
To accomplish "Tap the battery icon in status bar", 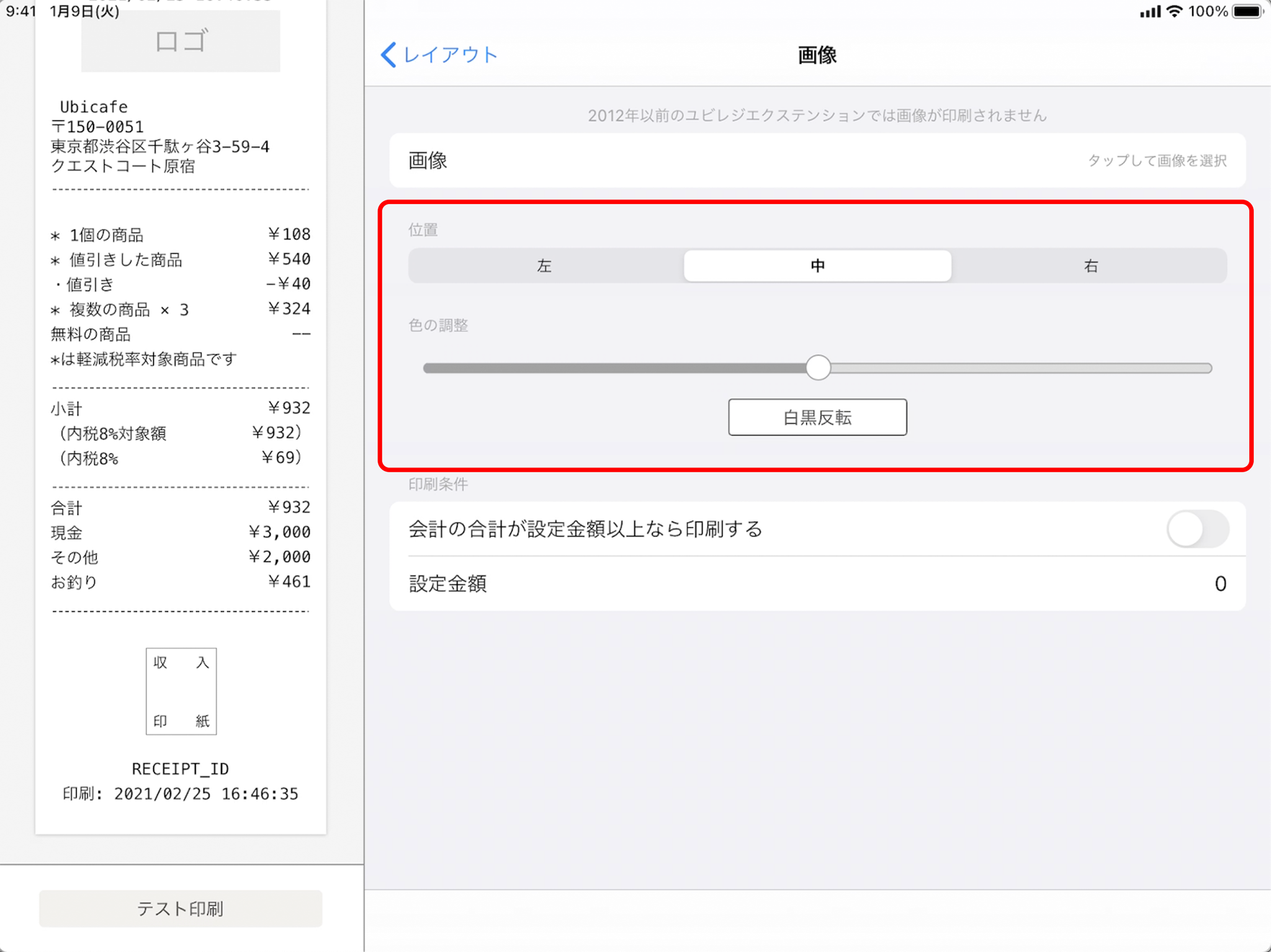I will tap(1247, 11).
